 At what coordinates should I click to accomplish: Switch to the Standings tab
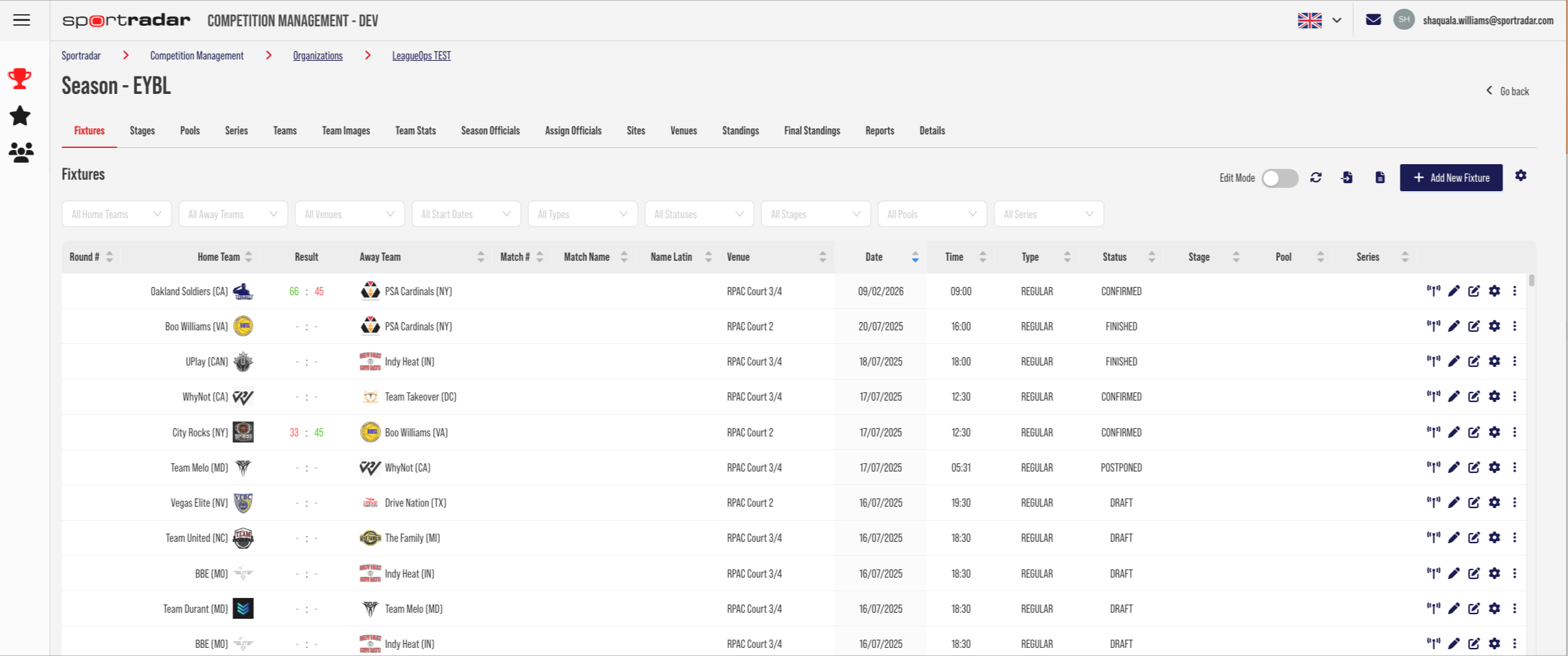[x=740, y=130]
